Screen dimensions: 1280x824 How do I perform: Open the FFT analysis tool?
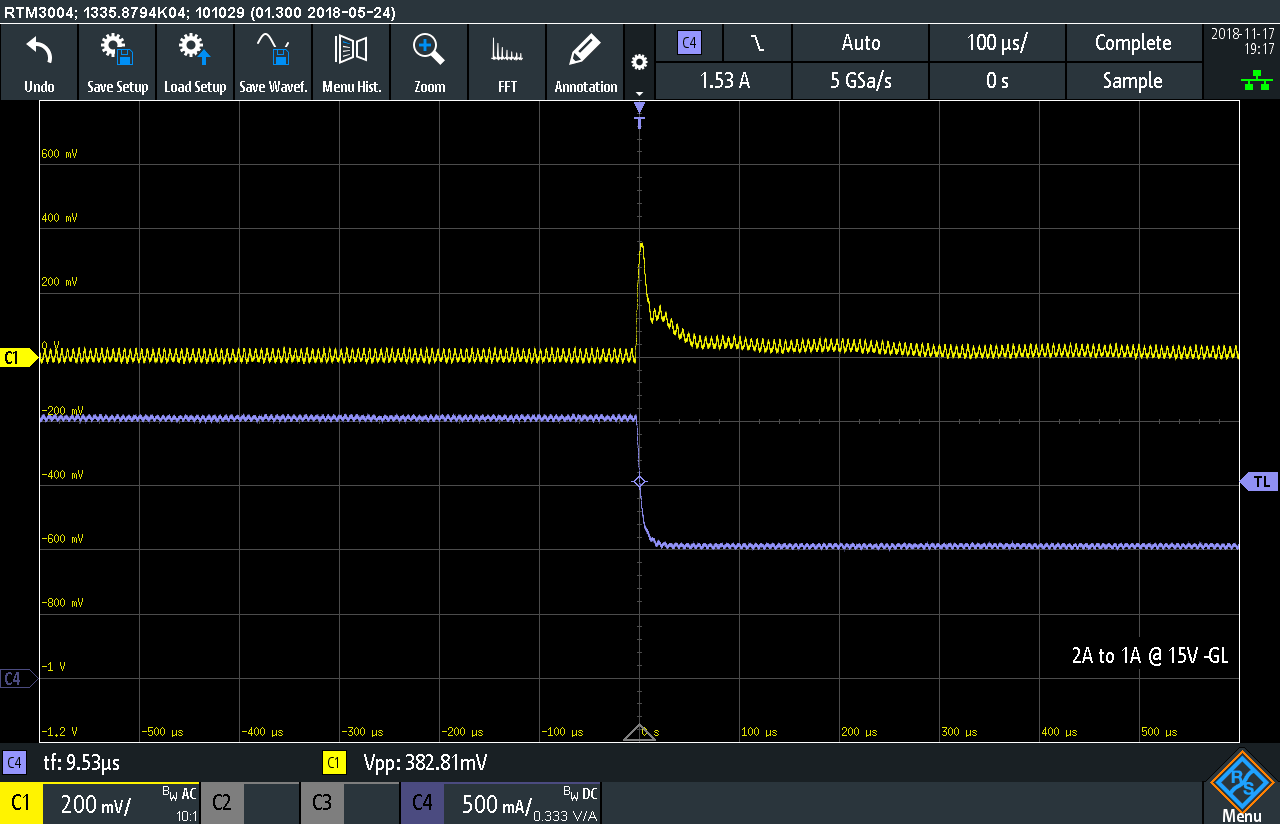click(x=507, y=63)
